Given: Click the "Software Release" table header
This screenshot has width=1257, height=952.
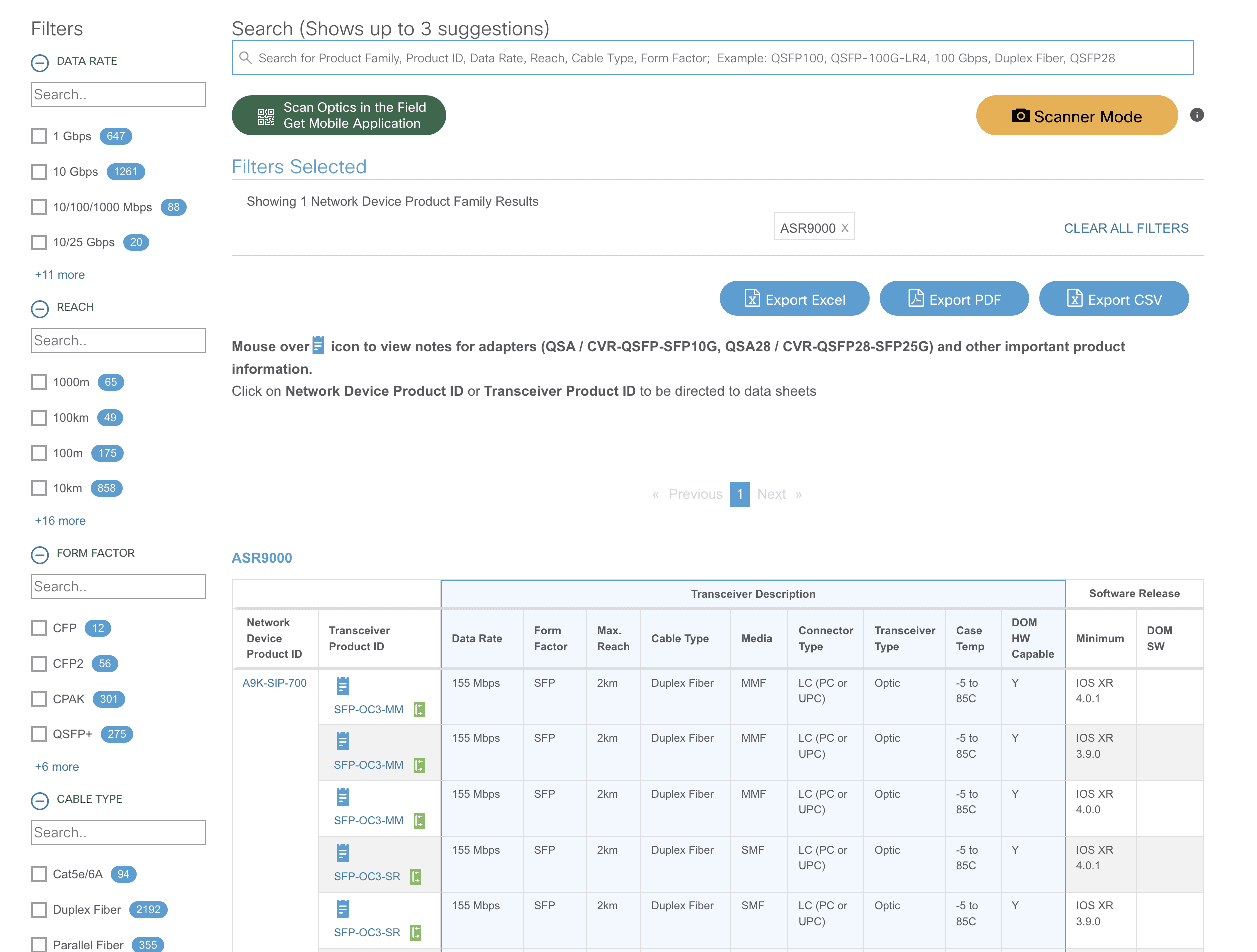Looking at the screenshot, I should (x=1134, y=594).
